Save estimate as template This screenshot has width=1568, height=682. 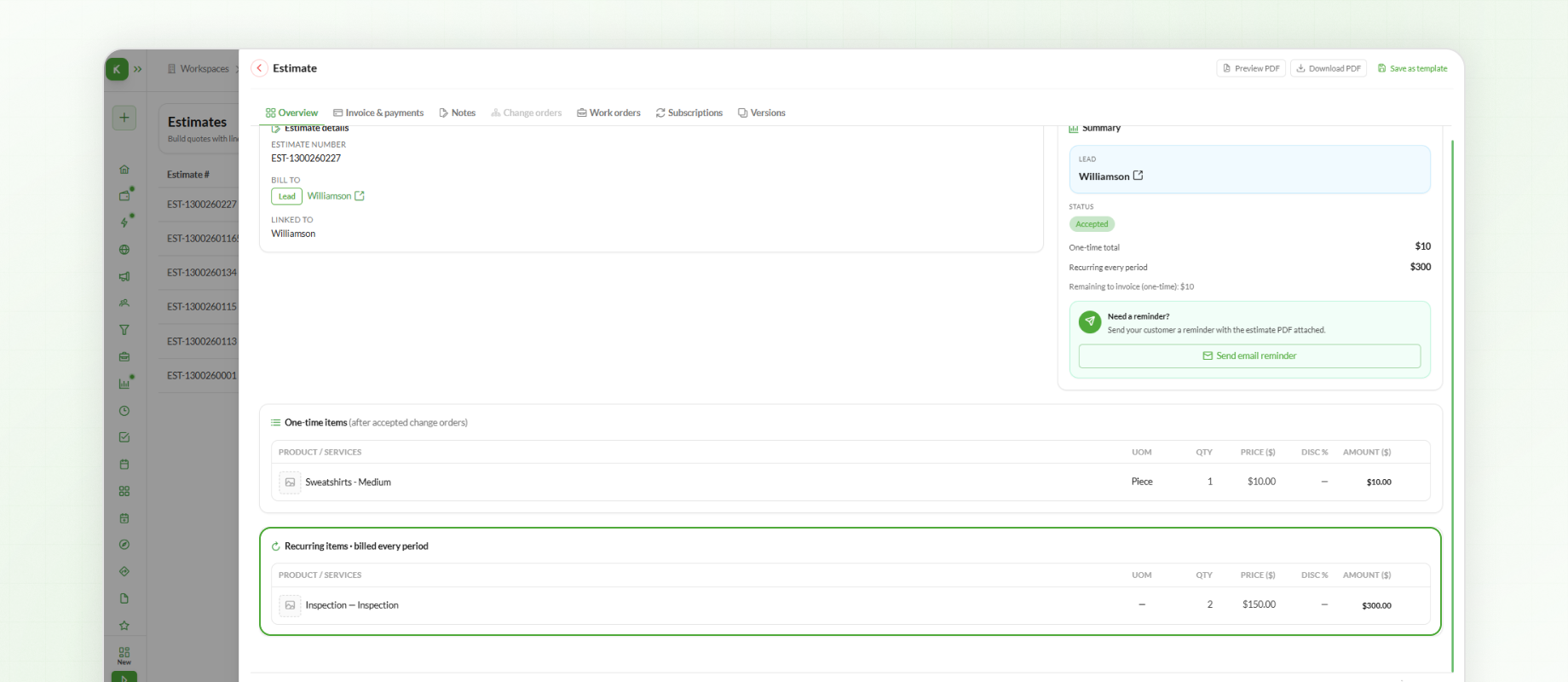pos(1412,68)
